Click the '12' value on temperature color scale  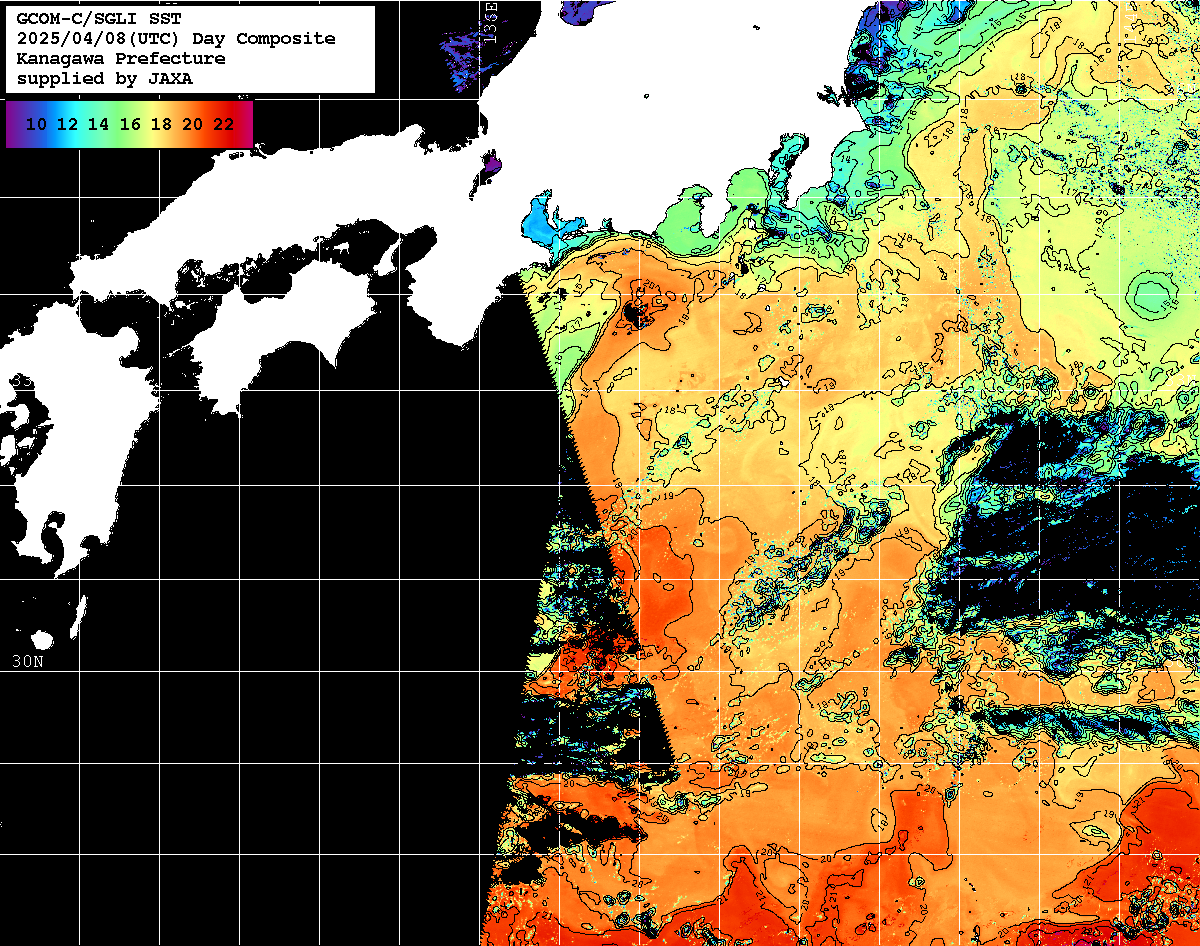tap(67, 124)
